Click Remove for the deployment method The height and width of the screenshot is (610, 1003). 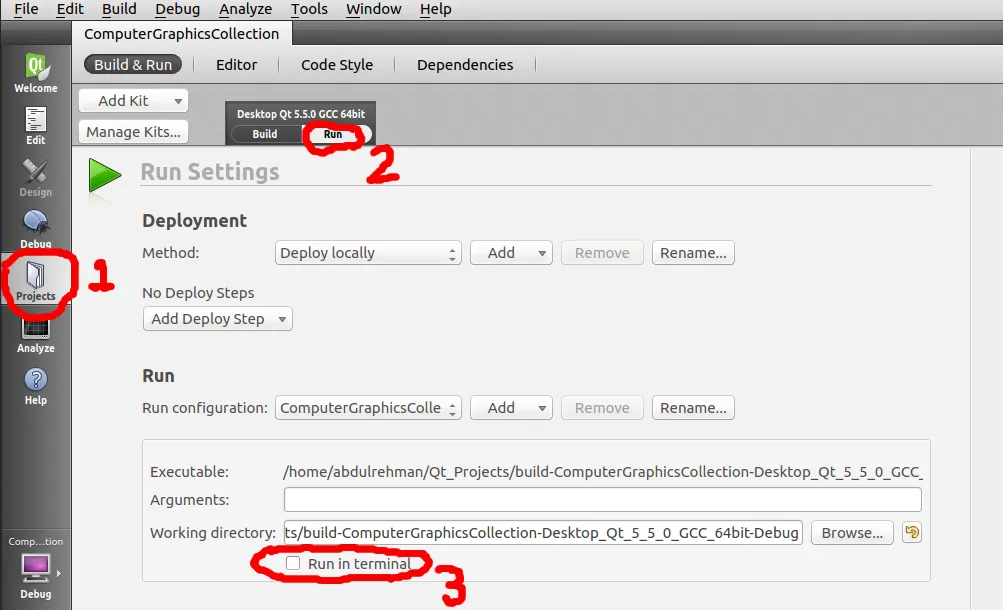[x=602, y=253]
